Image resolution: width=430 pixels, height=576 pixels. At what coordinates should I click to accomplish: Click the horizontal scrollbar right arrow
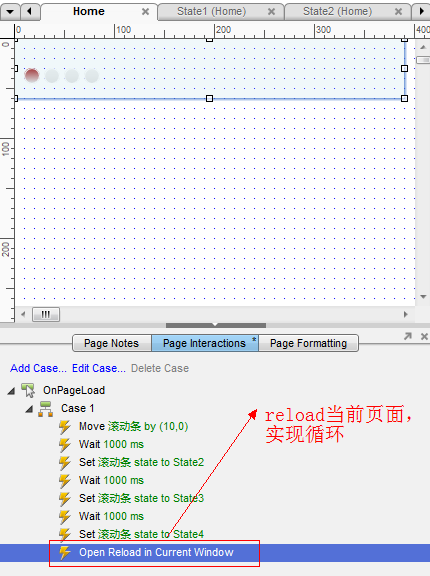[405, 314]
